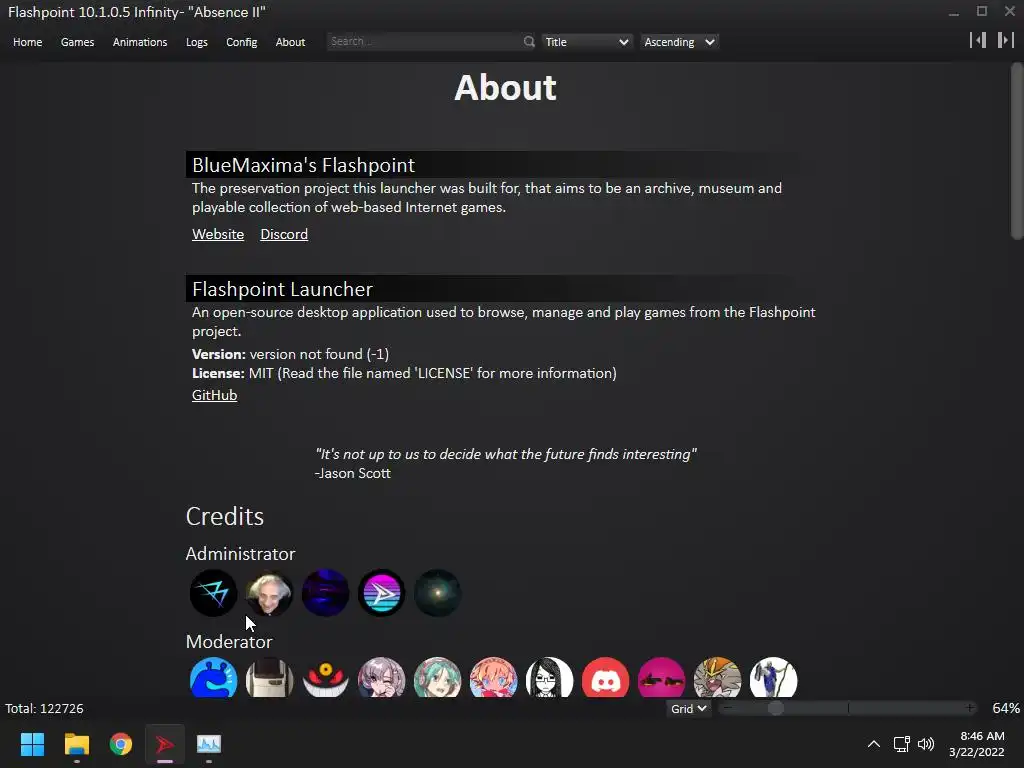Open the Animations tab
Image resolution: width=1024 pixels, height=768 pixels.
pos(140,42)
